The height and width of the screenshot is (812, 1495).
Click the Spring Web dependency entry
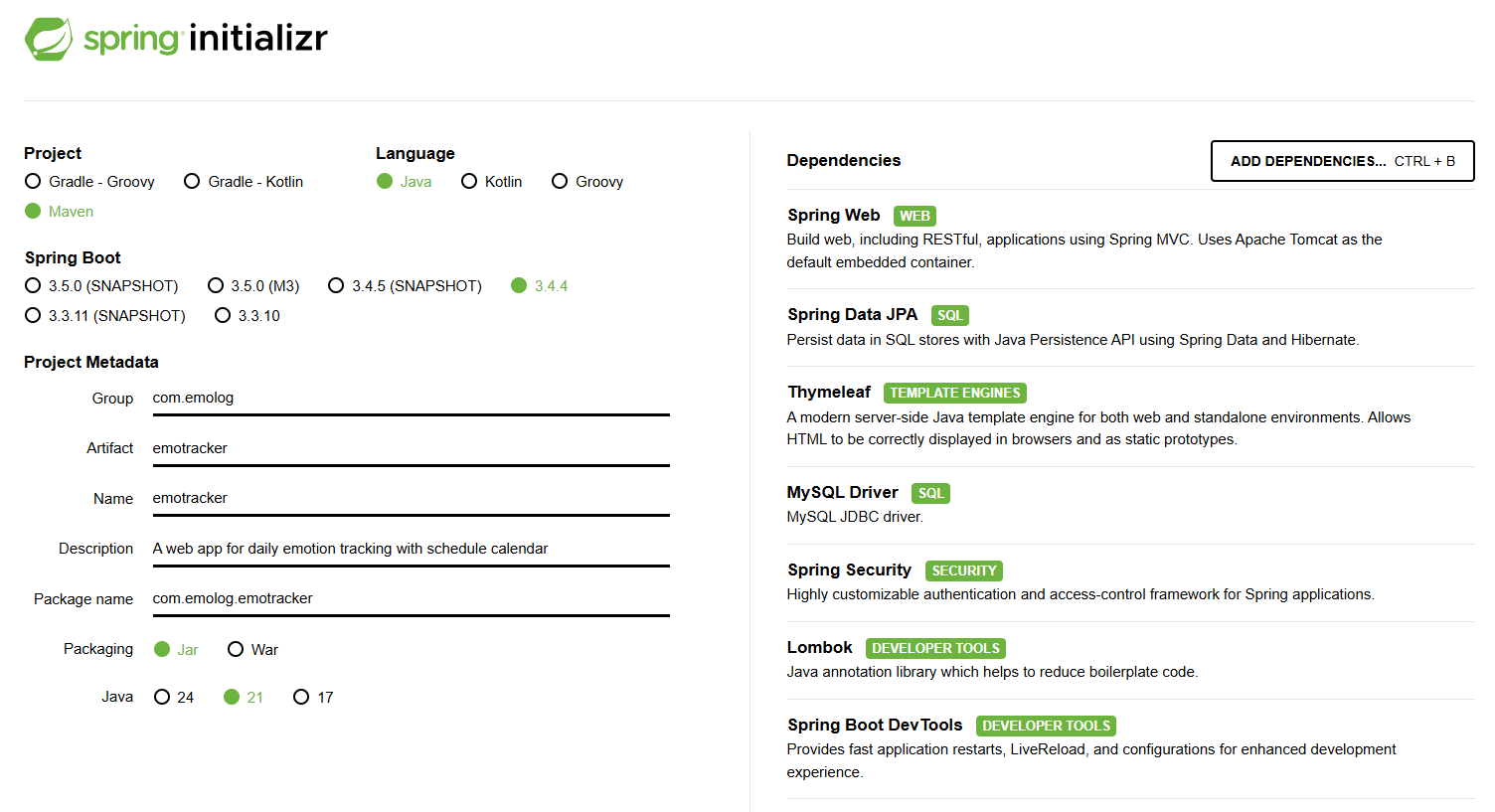pos(1130,239)
